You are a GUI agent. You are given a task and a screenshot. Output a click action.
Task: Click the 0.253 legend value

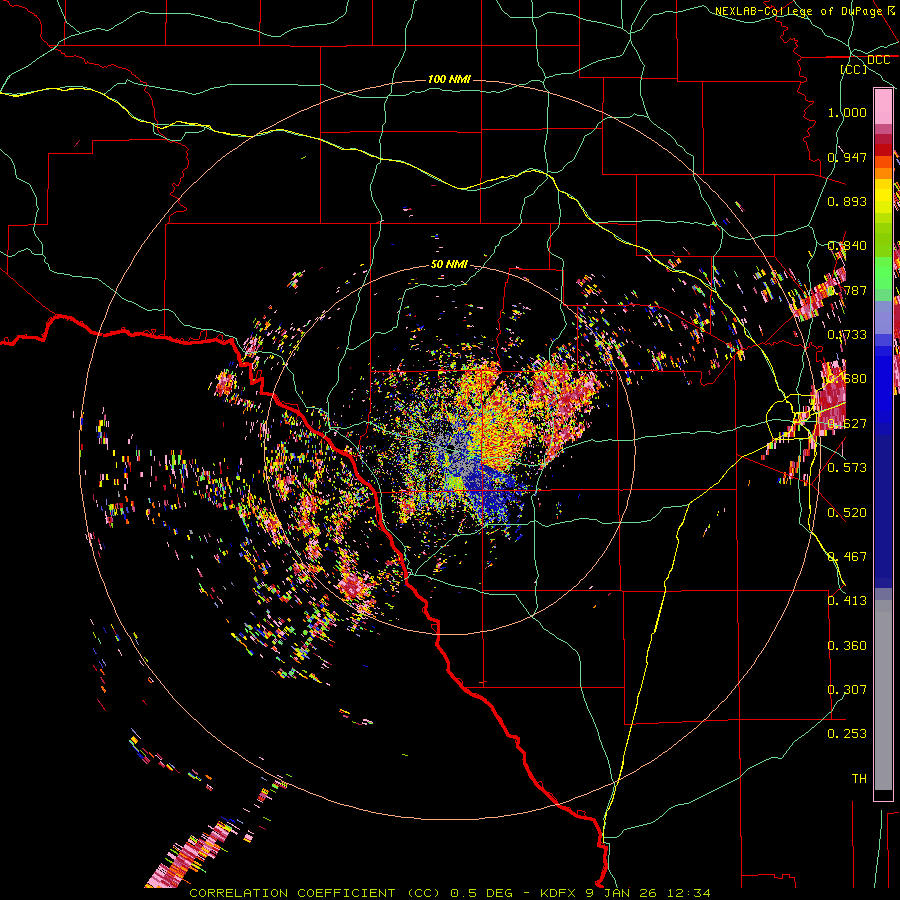(x=847, y=734)
